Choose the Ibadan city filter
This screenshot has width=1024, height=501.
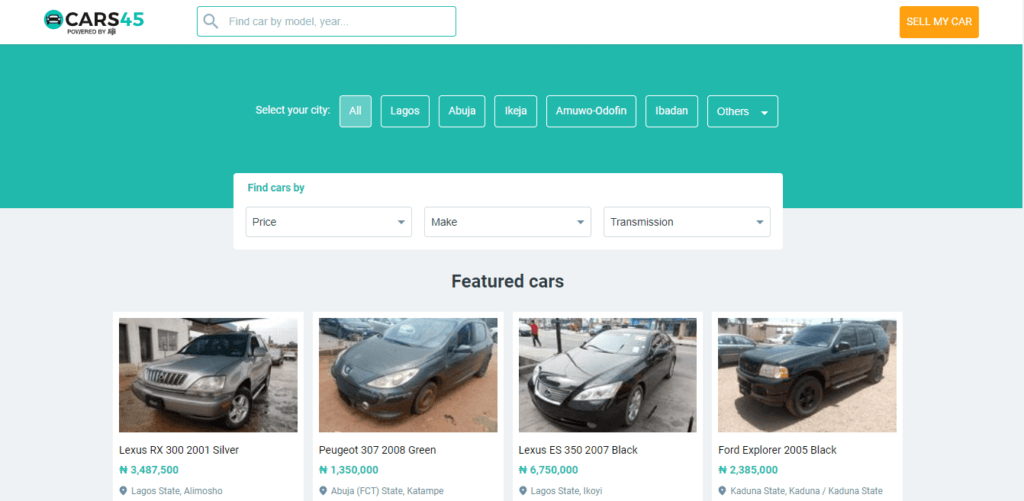point(671,111)
